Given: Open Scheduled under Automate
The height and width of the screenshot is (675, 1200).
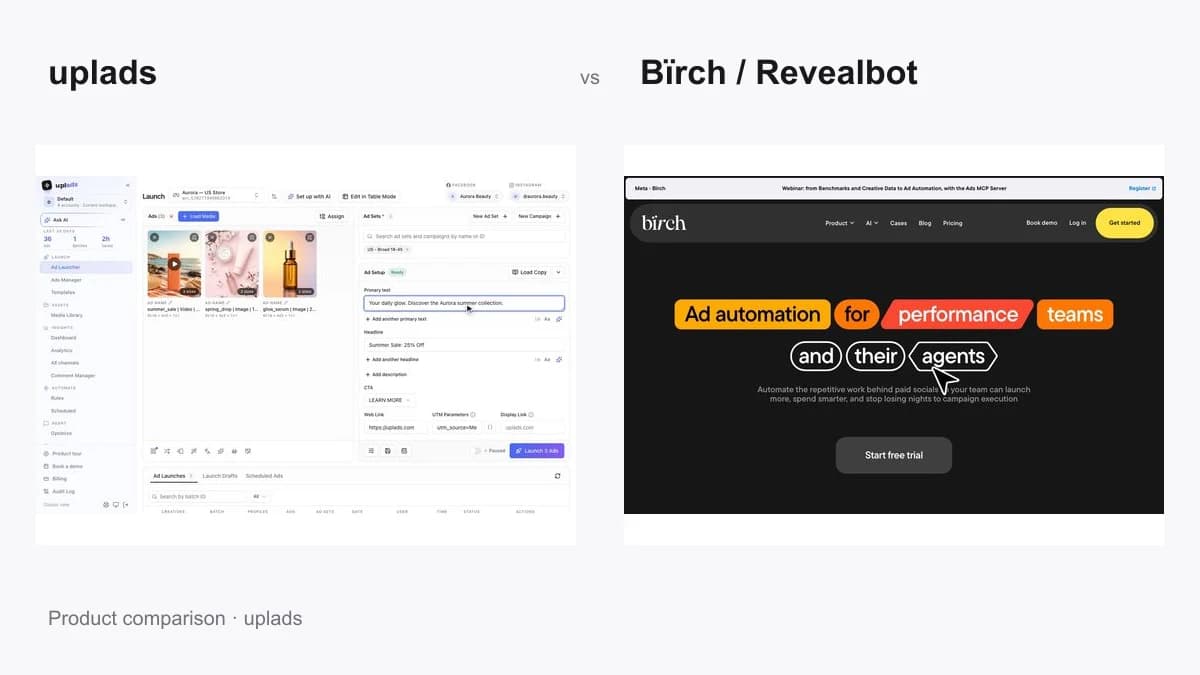Looking at the screenshot, I should [63, 411].
